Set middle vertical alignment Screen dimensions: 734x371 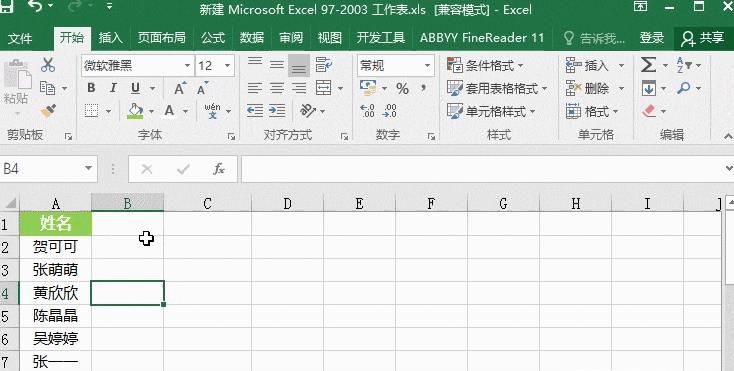point(277,65)
